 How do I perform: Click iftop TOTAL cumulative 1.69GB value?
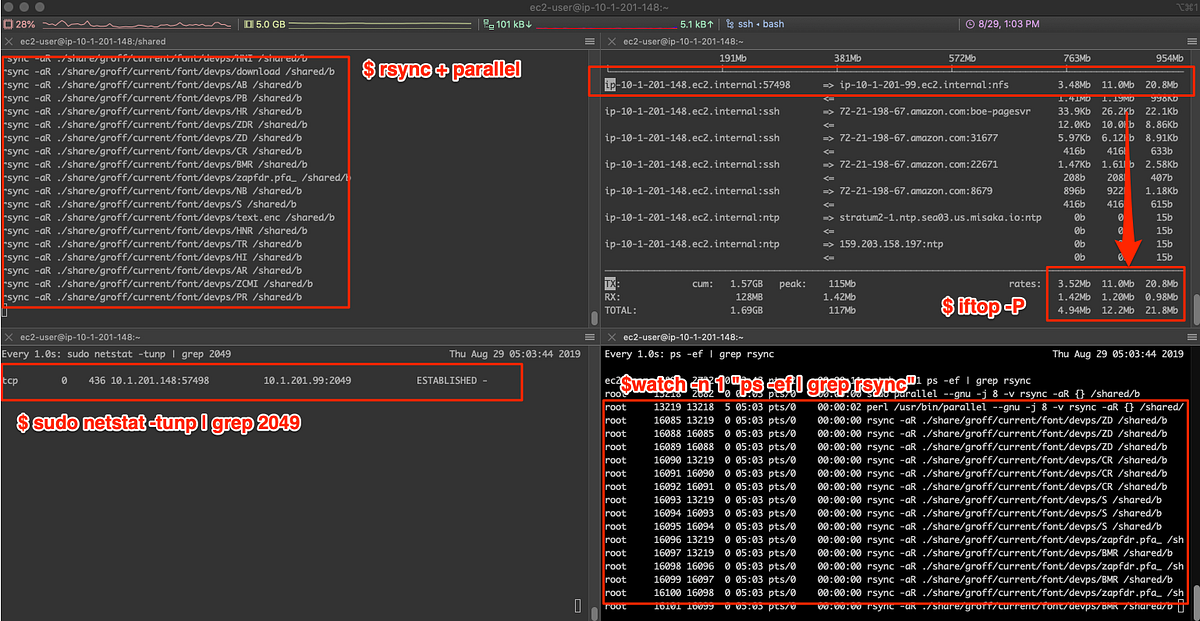tap(746, 310)
